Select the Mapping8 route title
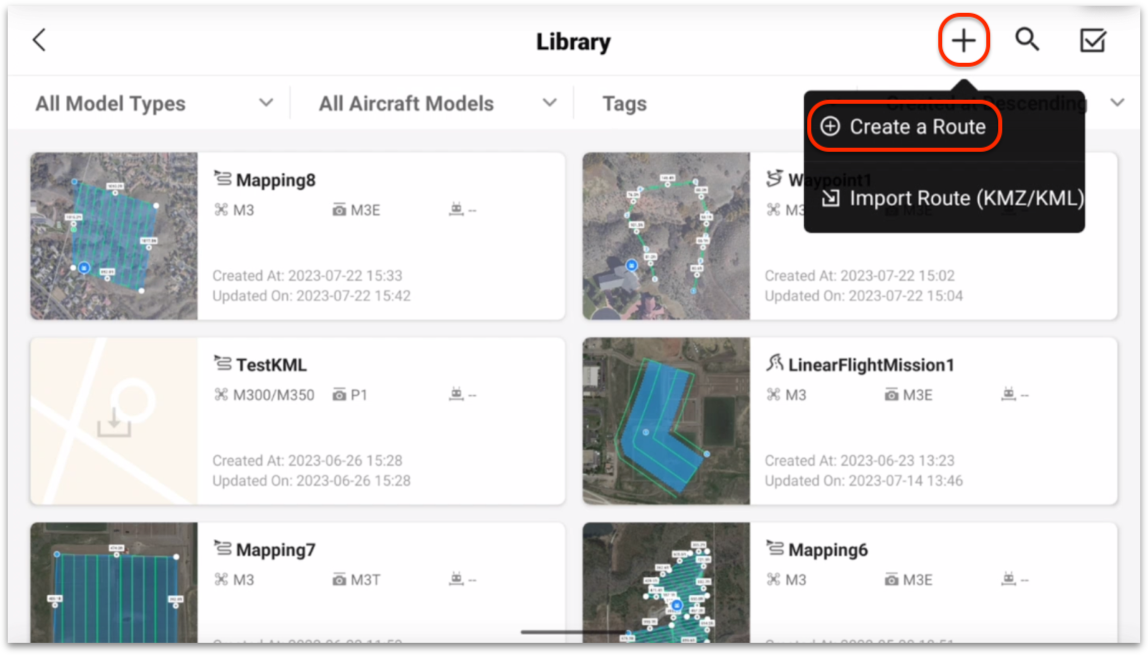 point(276,180)
